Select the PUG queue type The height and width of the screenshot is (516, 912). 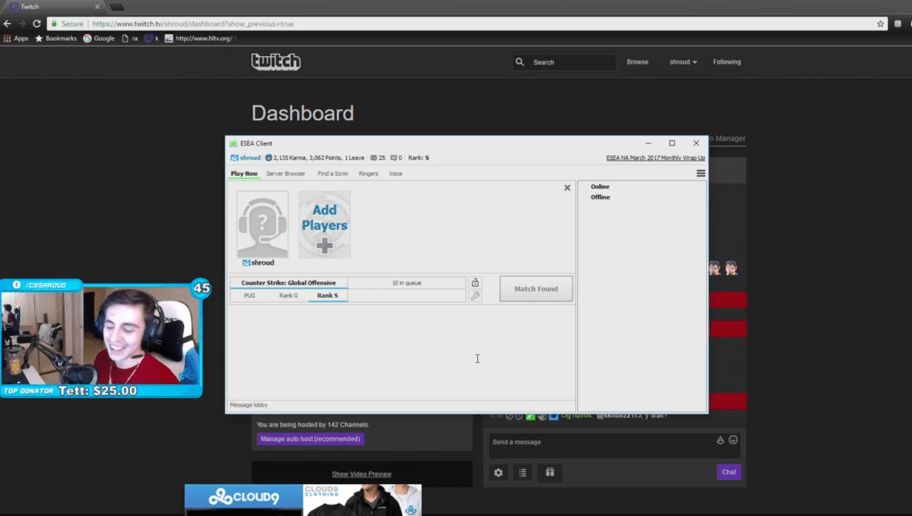tap(250, 296)
